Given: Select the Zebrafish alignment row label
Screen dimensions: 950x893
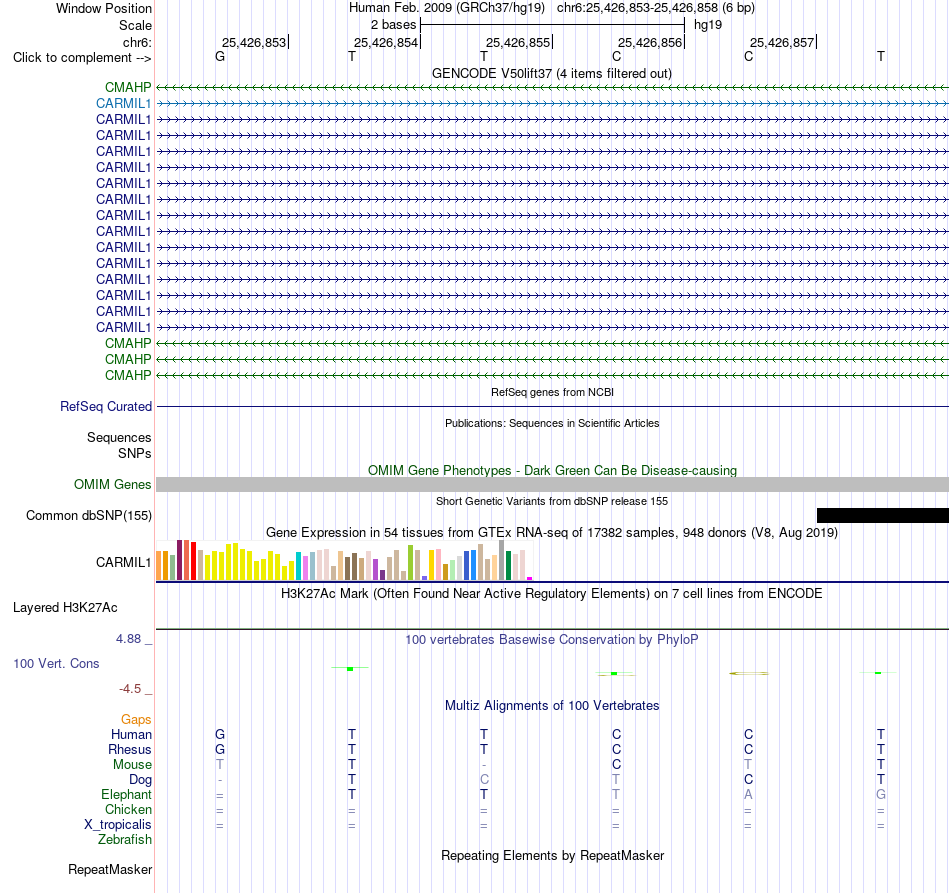Looking at the screenshot, I should pos(125,840).
